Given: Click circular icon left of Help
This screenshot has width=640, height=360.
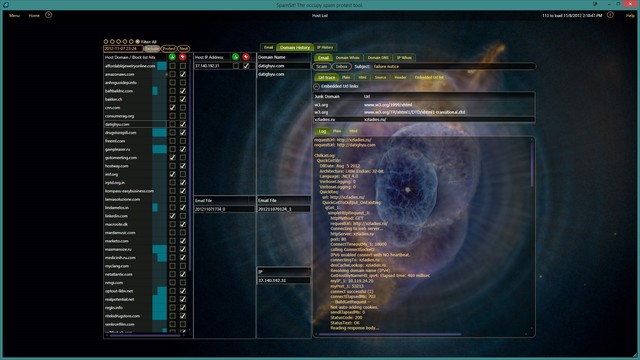Looking at the screenshot, I should click(x=610, y=15).
